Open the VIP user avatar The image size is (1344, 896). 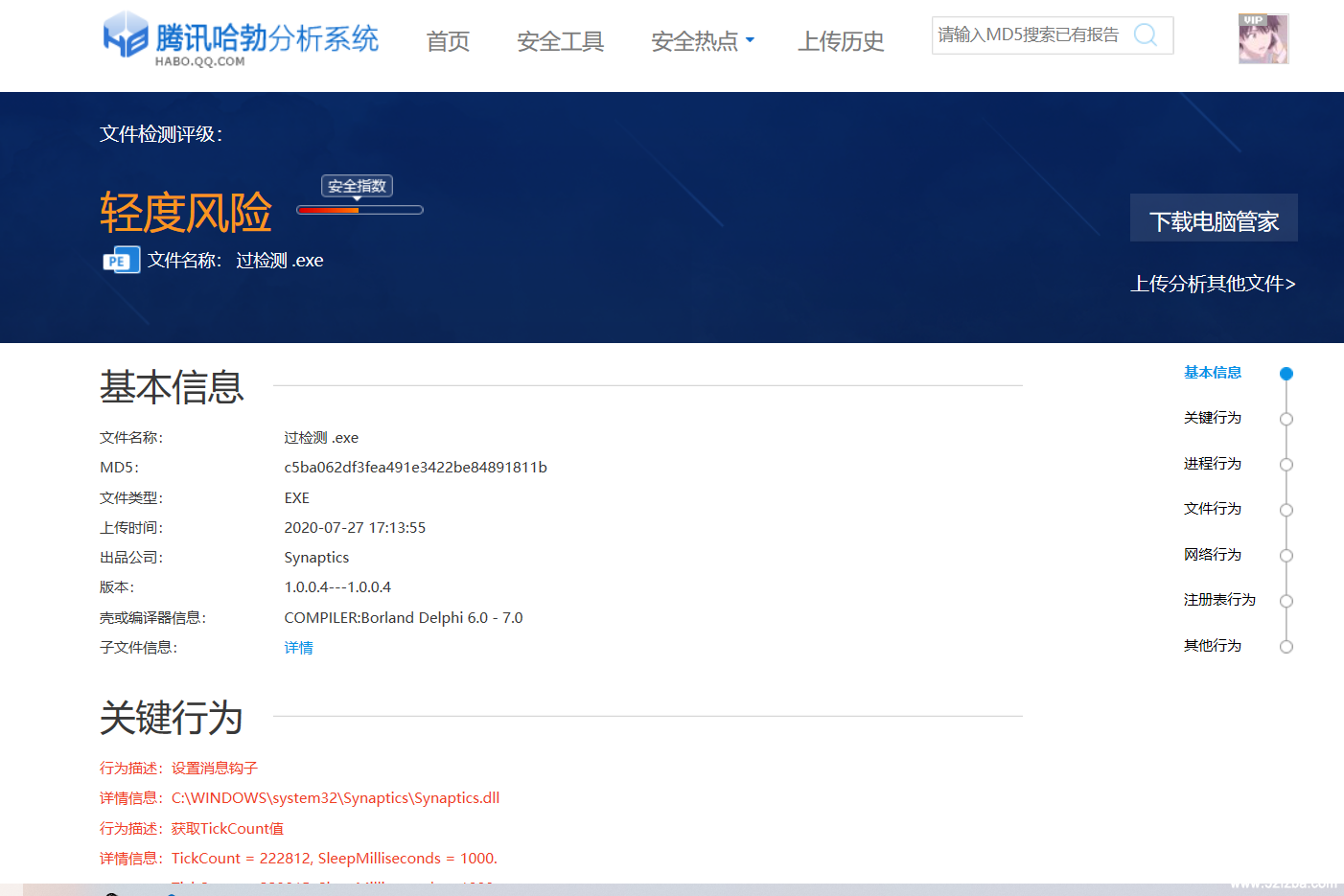pos(1263,39)
